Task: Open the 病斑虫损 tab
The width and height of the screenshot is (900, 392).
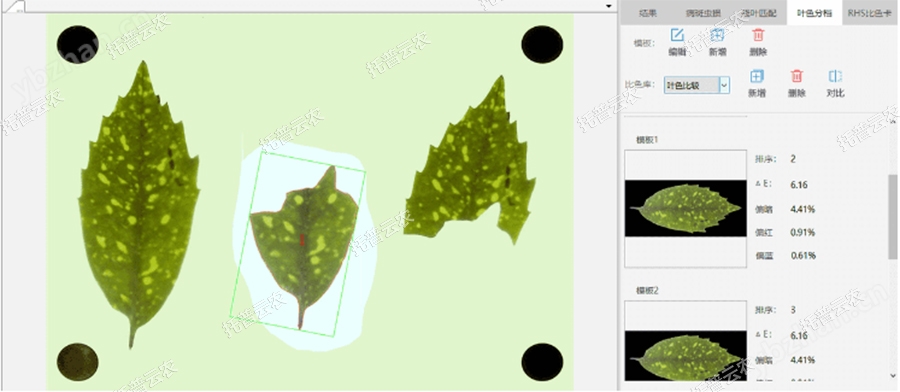Action: [703, 13]
